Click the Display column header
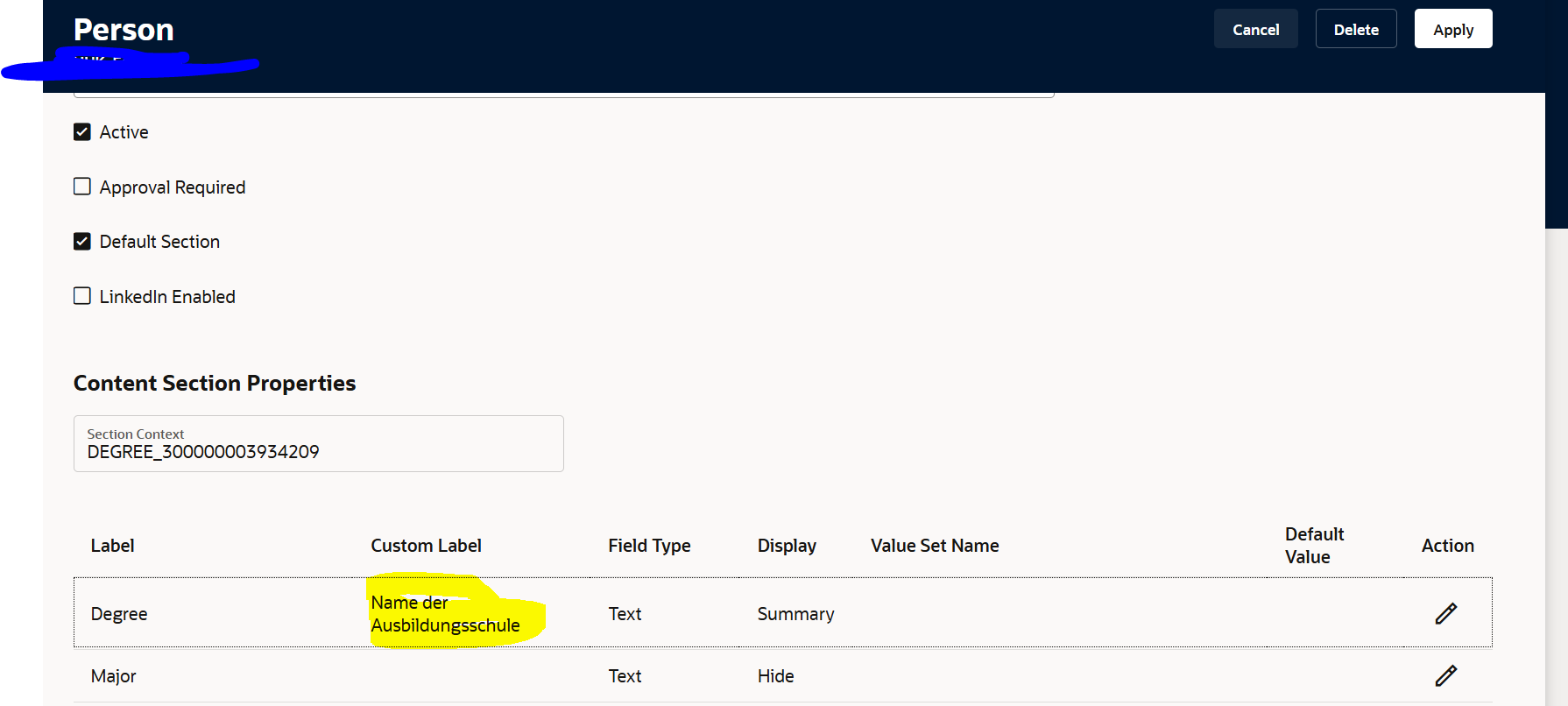 click(787, 546)
